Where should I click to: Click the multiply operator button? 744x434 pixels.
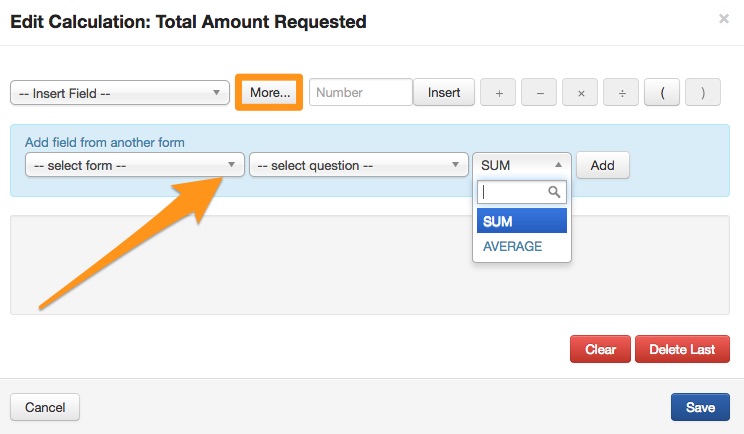(x=580, y=93)
